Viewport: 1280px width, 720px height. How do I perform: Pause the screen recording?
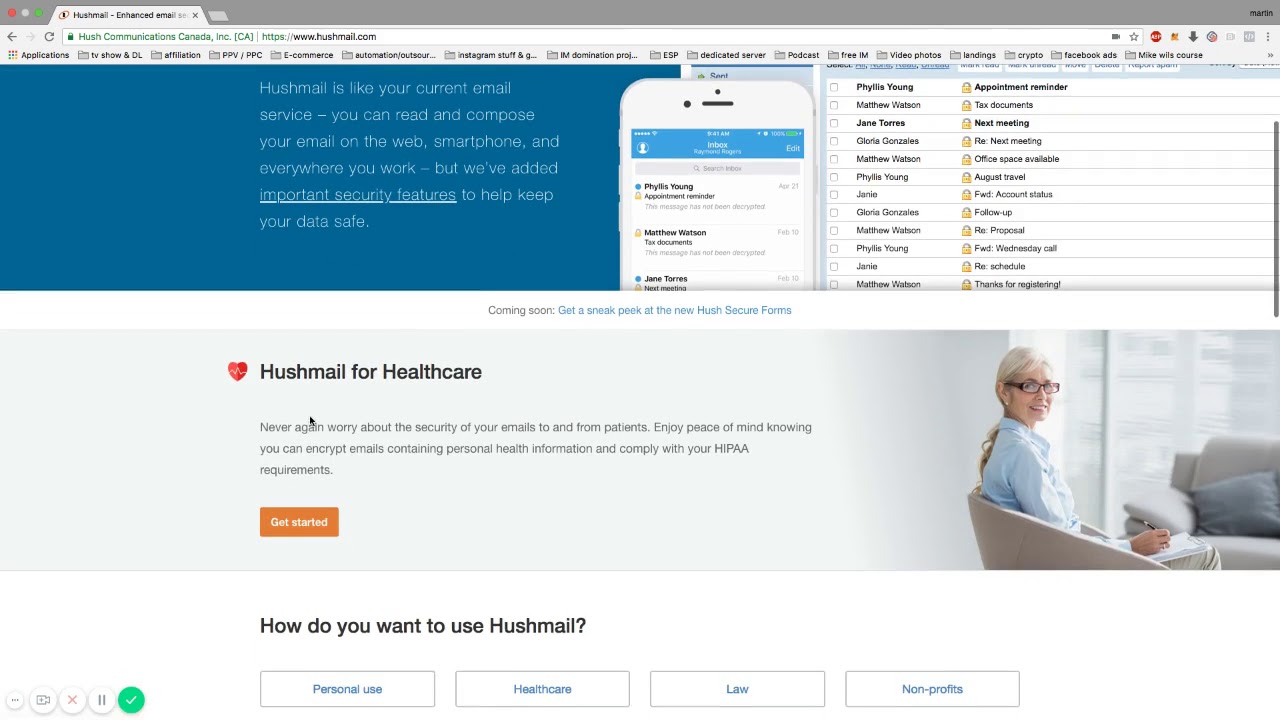point(101,700)
